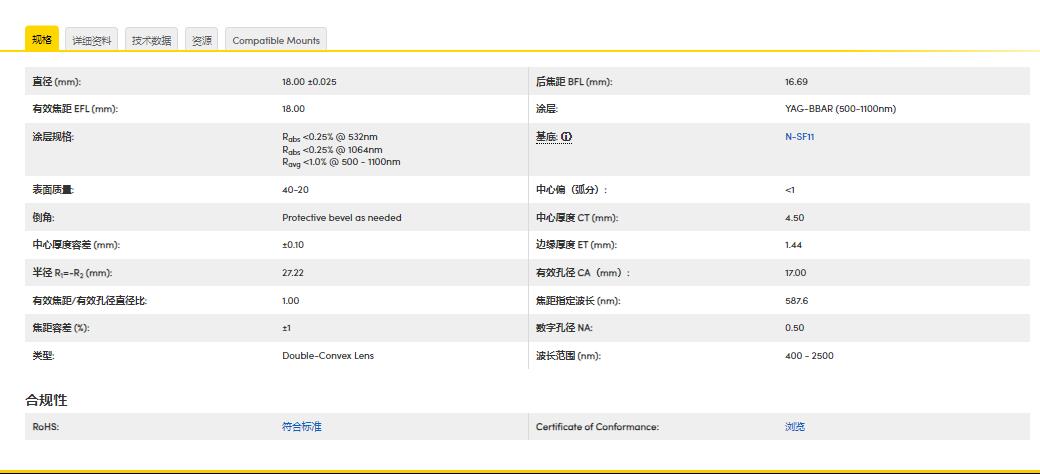Select the diameter value 18.00 ±0.025
The image size is (1040, 474).
(309, 82)
